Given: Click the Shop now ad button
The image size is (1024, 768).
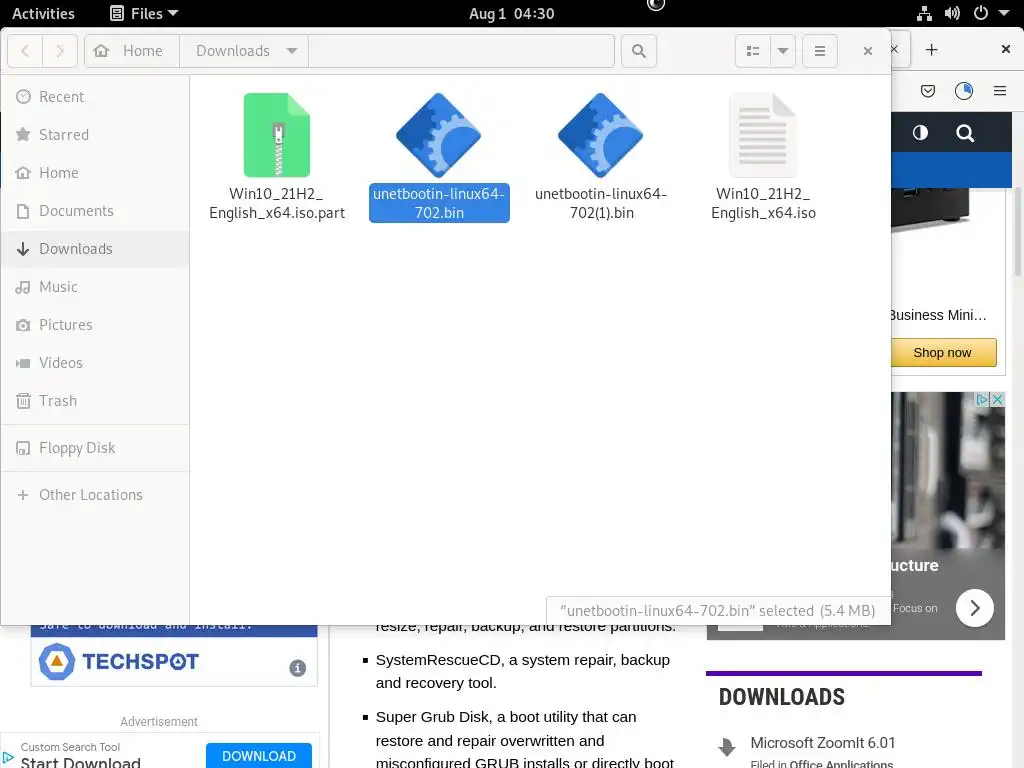Looking at the screenshot, I should tap(944, 353).
